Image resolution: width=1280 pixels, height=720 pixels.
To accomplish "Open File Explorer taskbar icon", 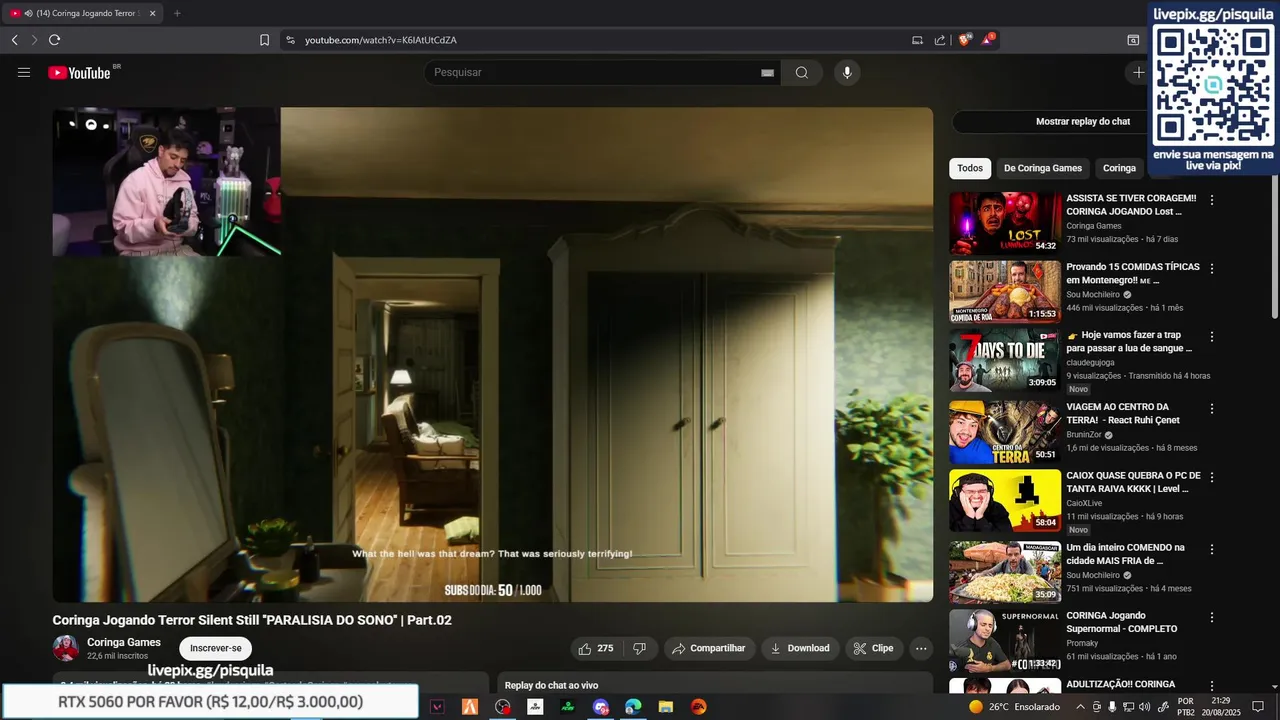I will [666, 707].
